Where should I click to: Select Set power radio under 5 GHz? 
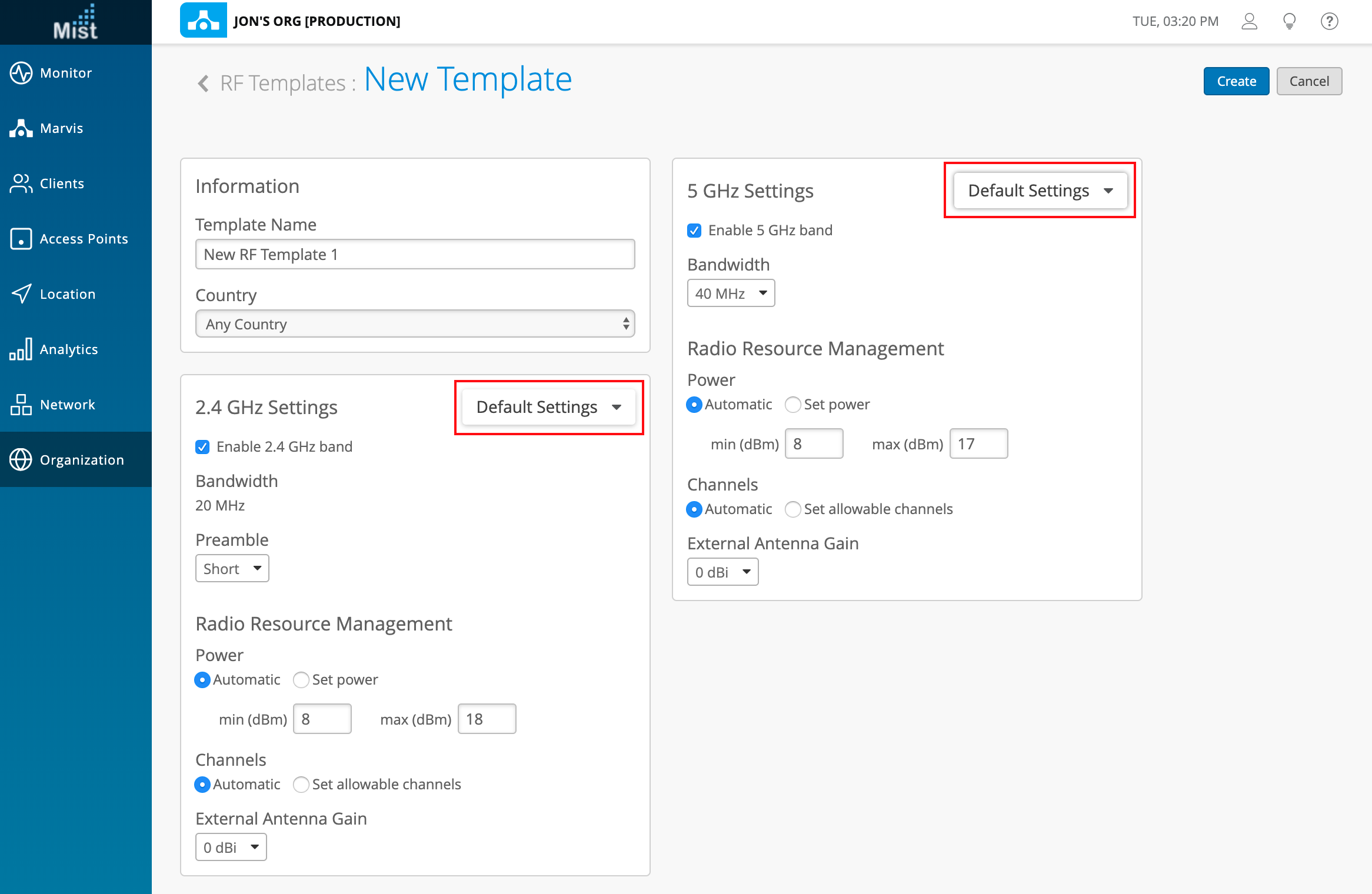pos(793,405)
